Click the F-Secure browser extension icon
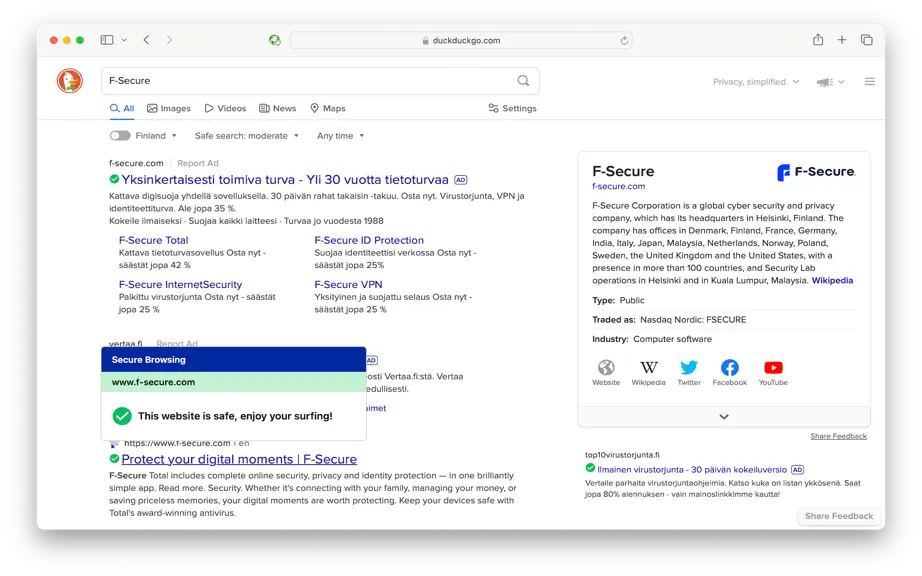The height and width of the screenshot is (576, 922). 275,40
